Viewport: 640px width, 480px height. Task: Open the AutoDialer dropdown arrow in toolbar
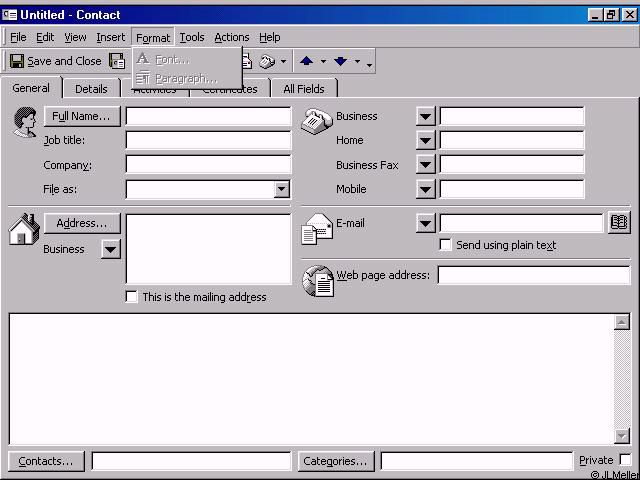pos(284,62)
